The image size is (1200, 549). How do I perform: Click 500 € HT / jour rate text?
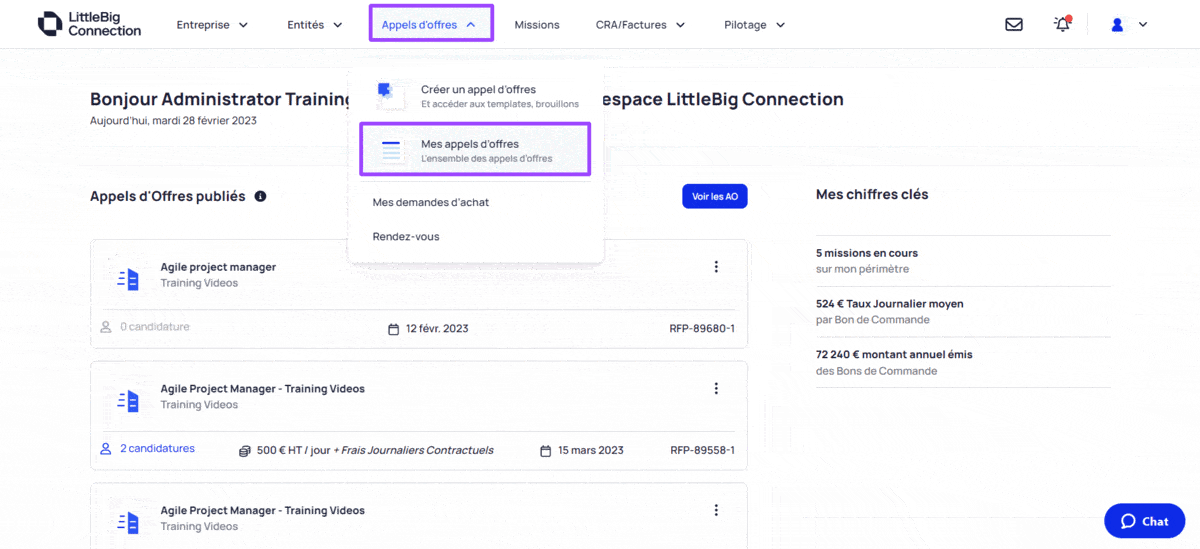[x=295, y=450]
